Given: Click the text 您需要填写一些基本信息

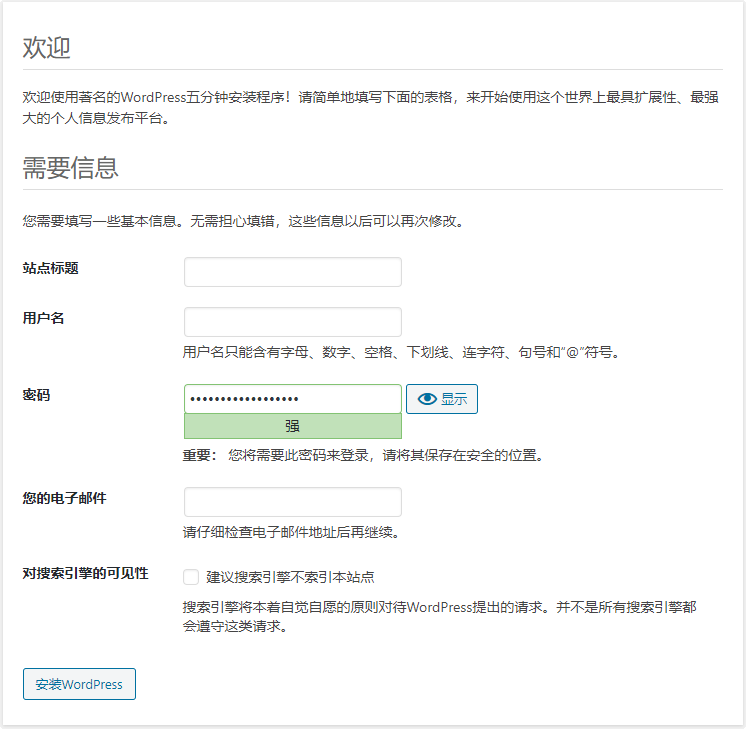Looking at the screenshot, I should point(244,221).
